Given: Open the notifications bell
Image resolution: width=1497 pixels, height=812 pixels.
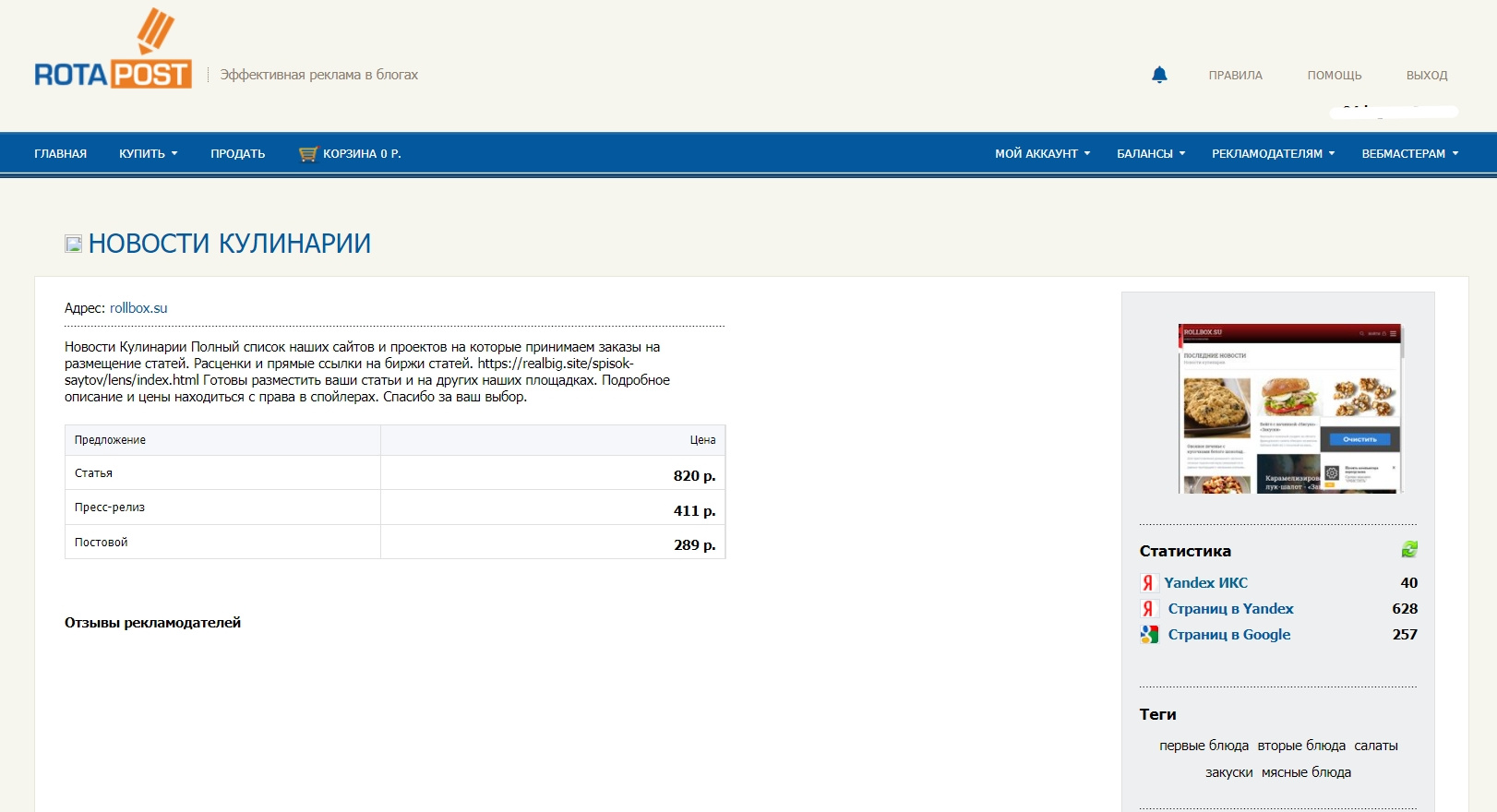Looking at the screenshot, I should pyautogui.click(x=1159, y=75).
